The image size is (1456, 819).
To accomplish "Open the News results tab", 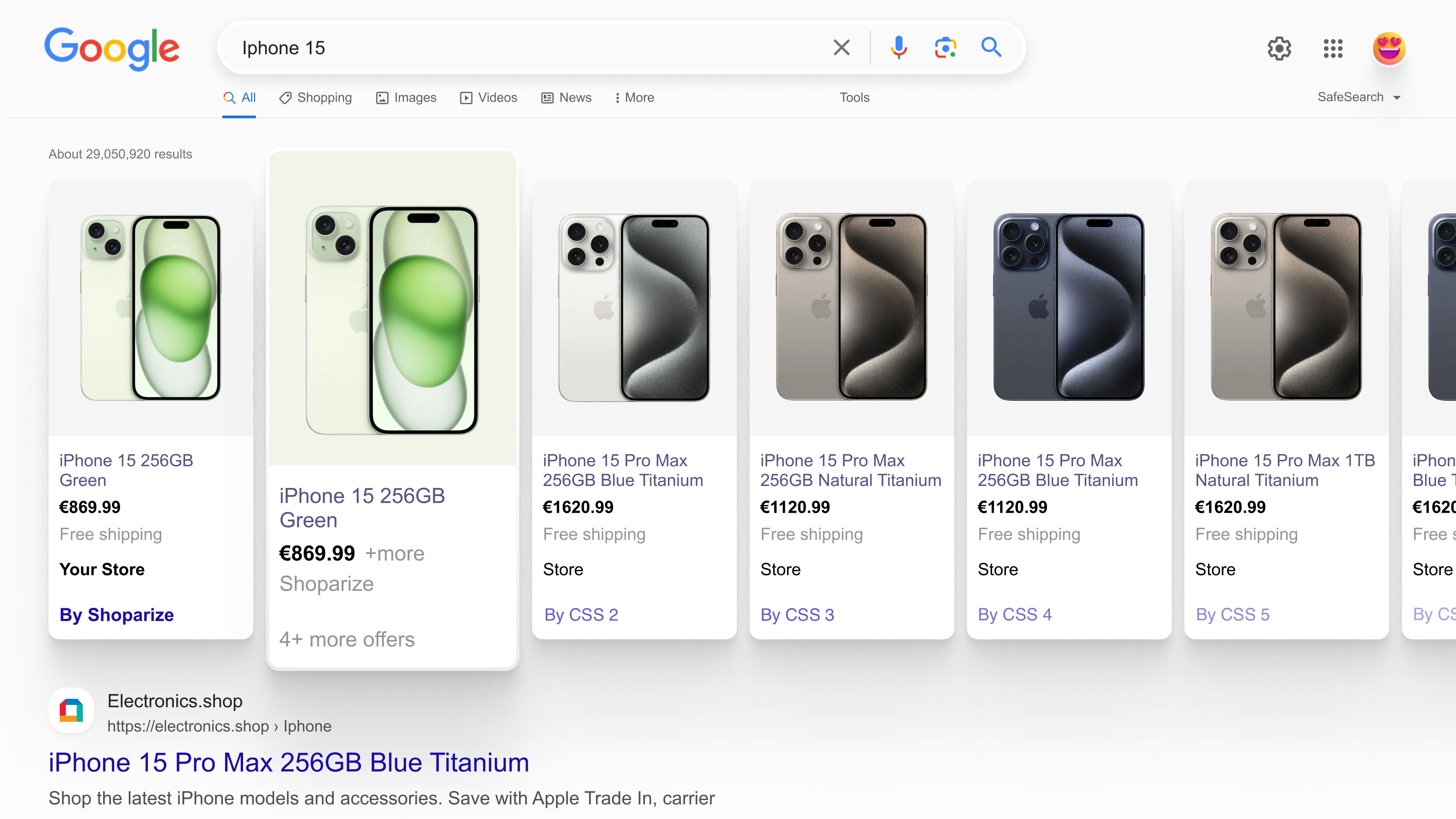I will (566, 98).
